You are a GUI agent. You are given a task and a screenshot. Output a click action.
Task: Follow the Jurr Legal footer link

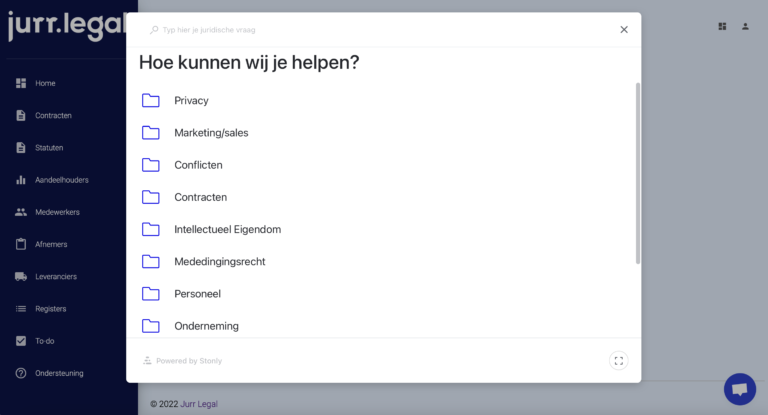(199, 404)
